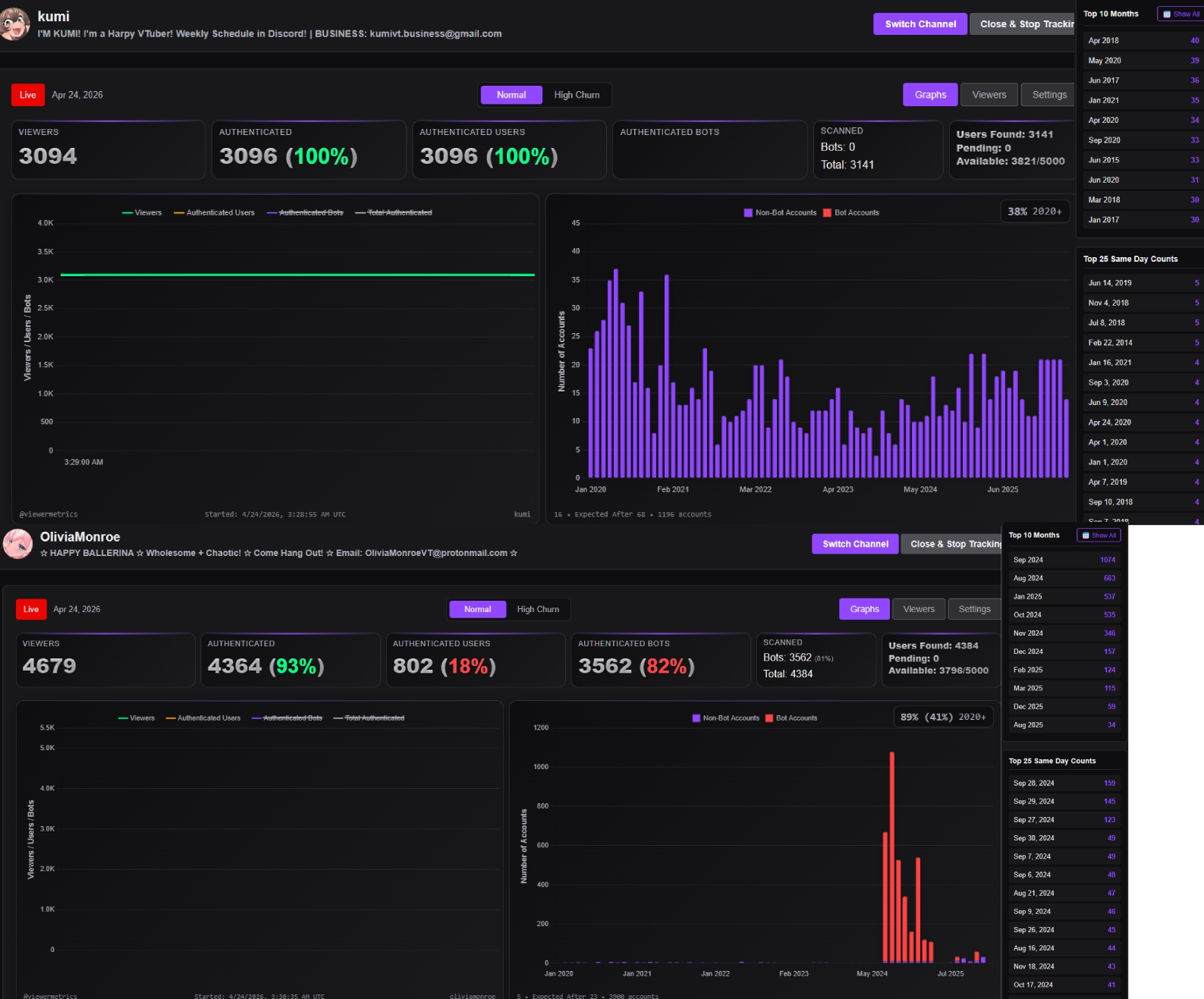Toggle Total Authenticated series in OliviaMonroe's legend

tap(369, 718)
